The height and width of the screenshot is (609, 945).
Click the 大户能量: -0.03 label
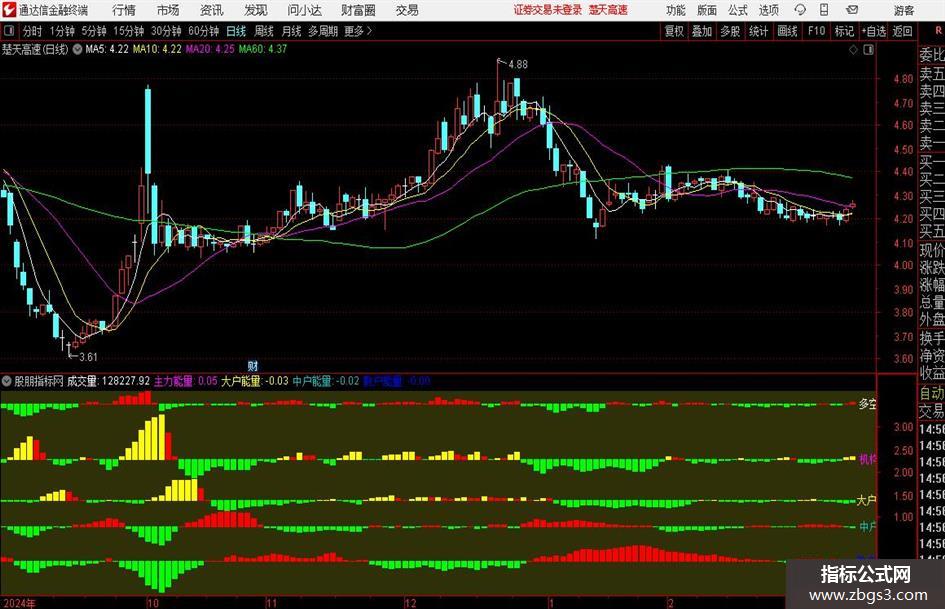(254, 381)
